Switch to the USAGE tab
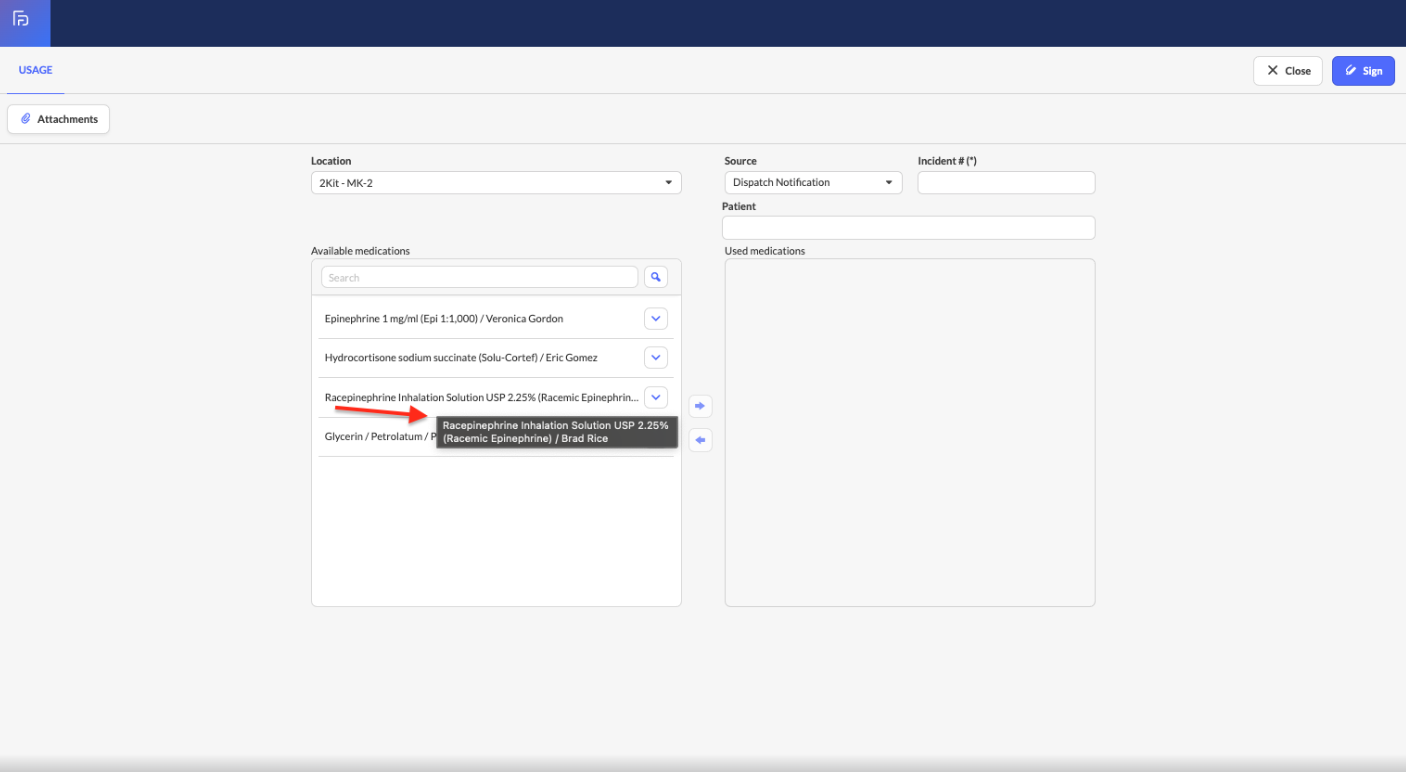 [35, 71]
